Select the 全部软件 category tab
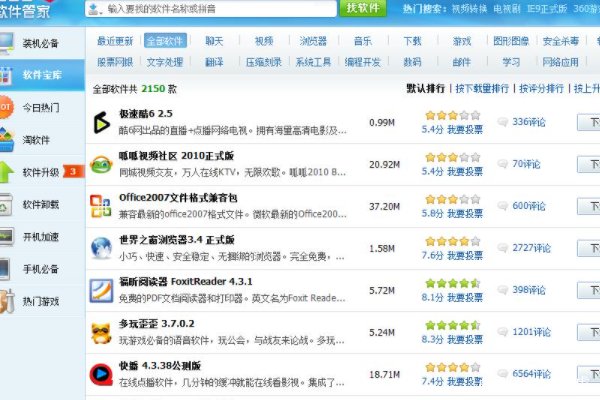Screen dimensions: 600x400 click(x=165, y=41)
